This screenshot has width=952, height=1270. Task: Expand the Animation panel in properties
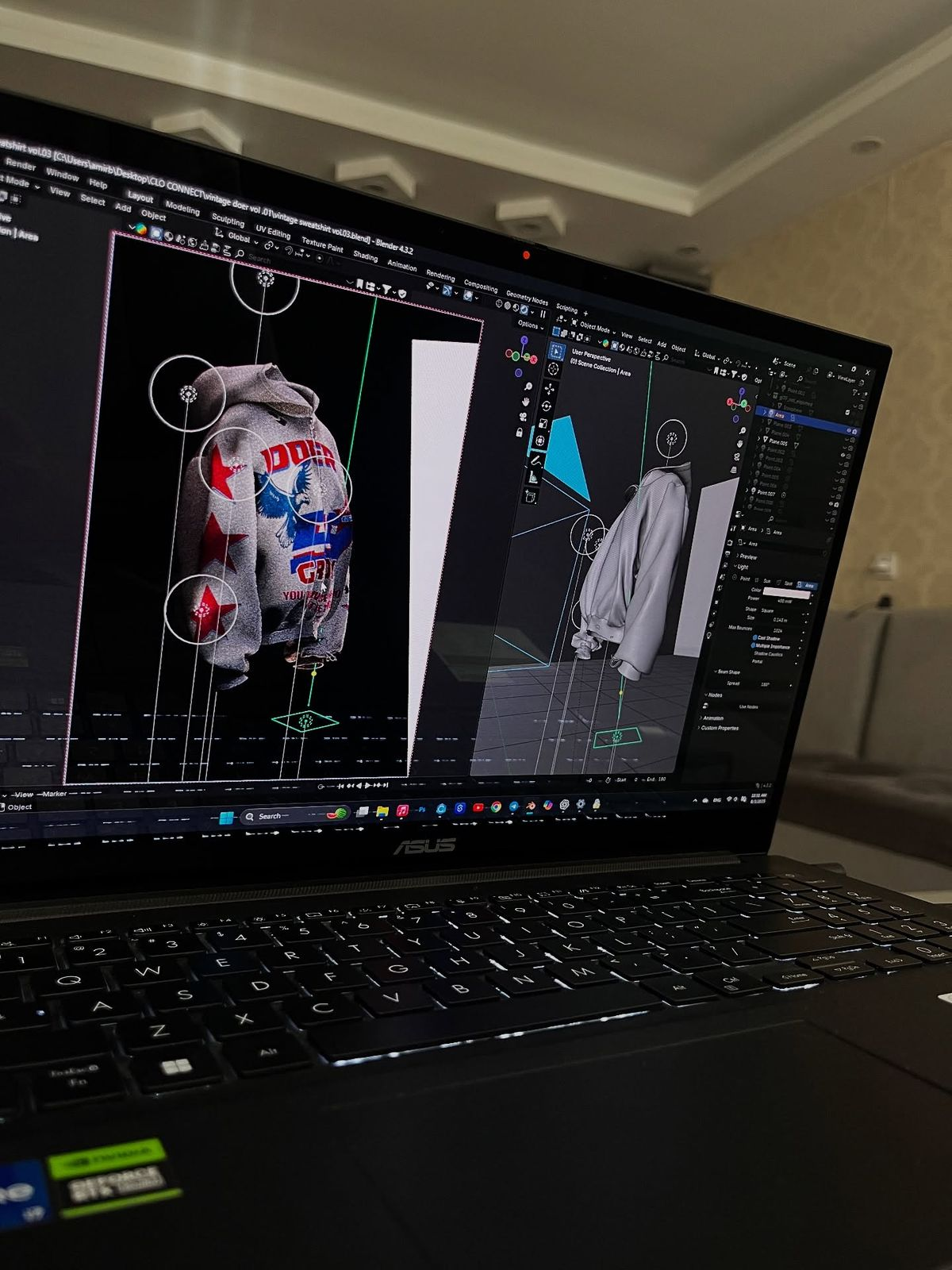(712, 718)
